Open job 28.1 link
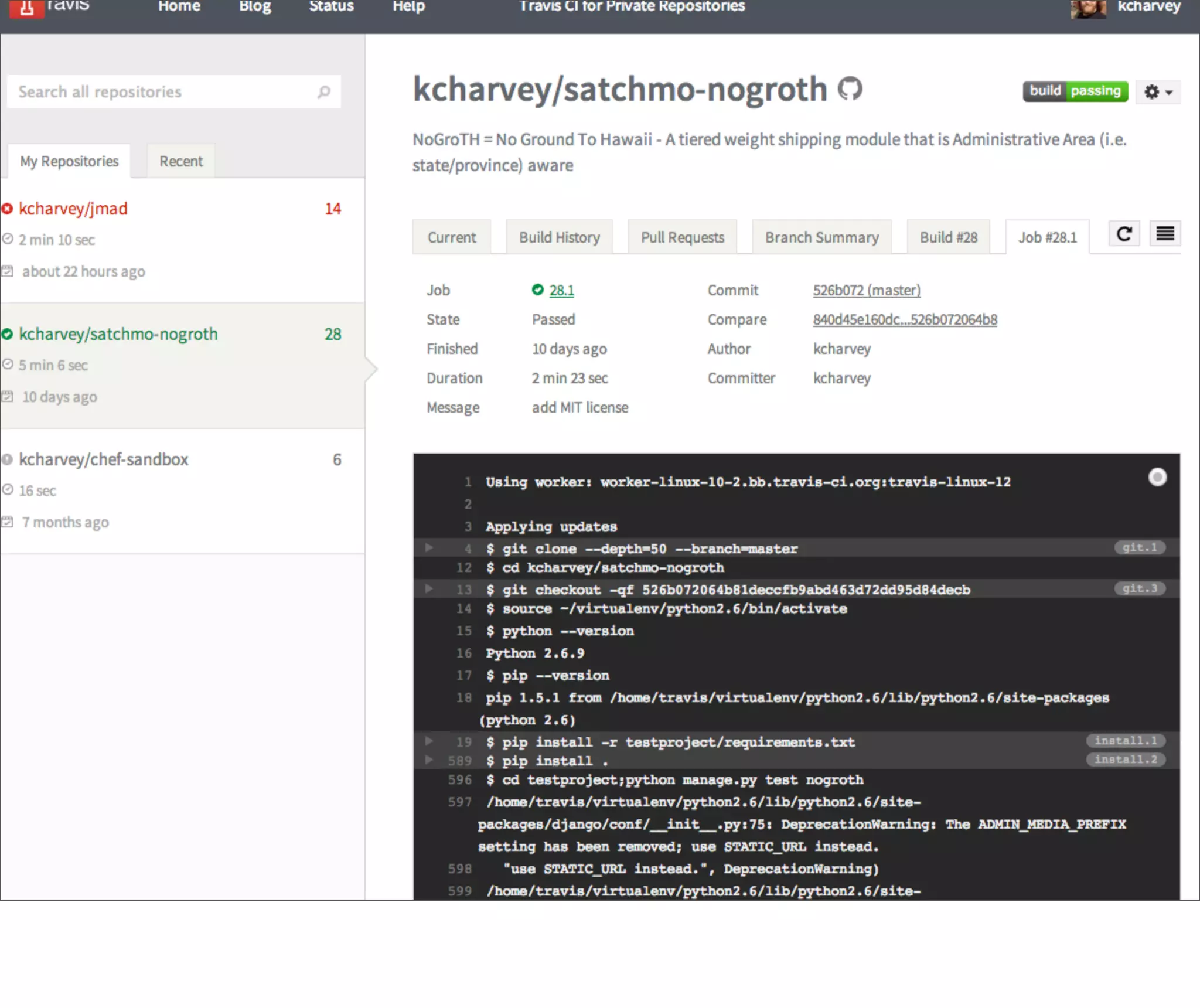1200x1008 pixels. click(x=561, y=290)
